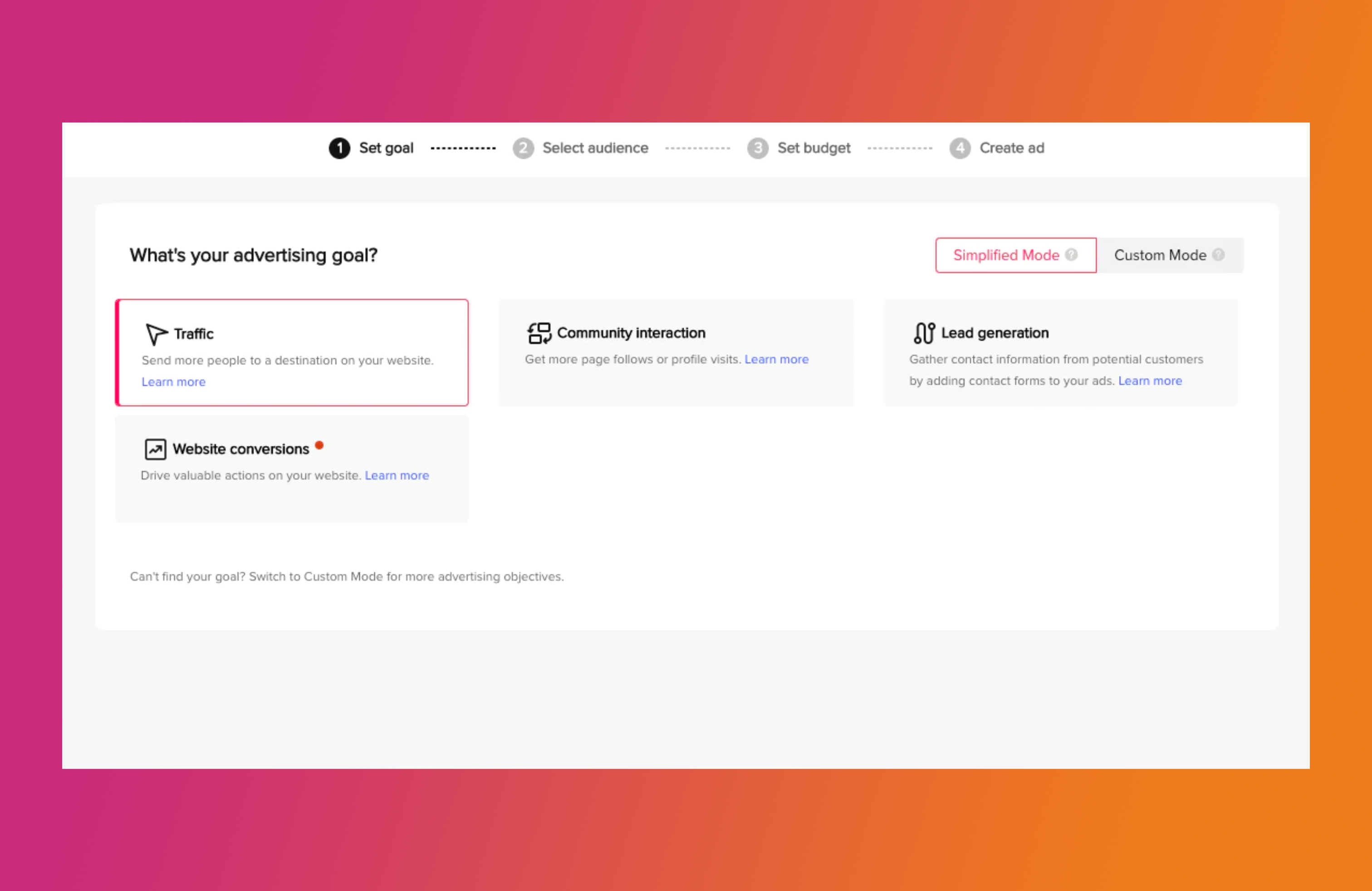This screenshot has width=1372, height=891.
Task: Click the Simplified Mode help tooltip
Action: tap(1072, 255)
